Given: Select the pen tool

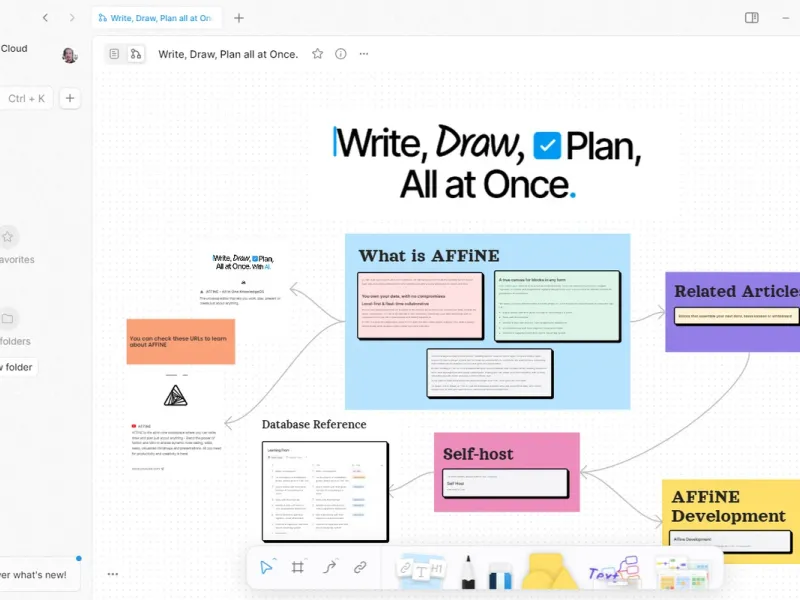Looking at the screenshot, I should coord(468,571).
